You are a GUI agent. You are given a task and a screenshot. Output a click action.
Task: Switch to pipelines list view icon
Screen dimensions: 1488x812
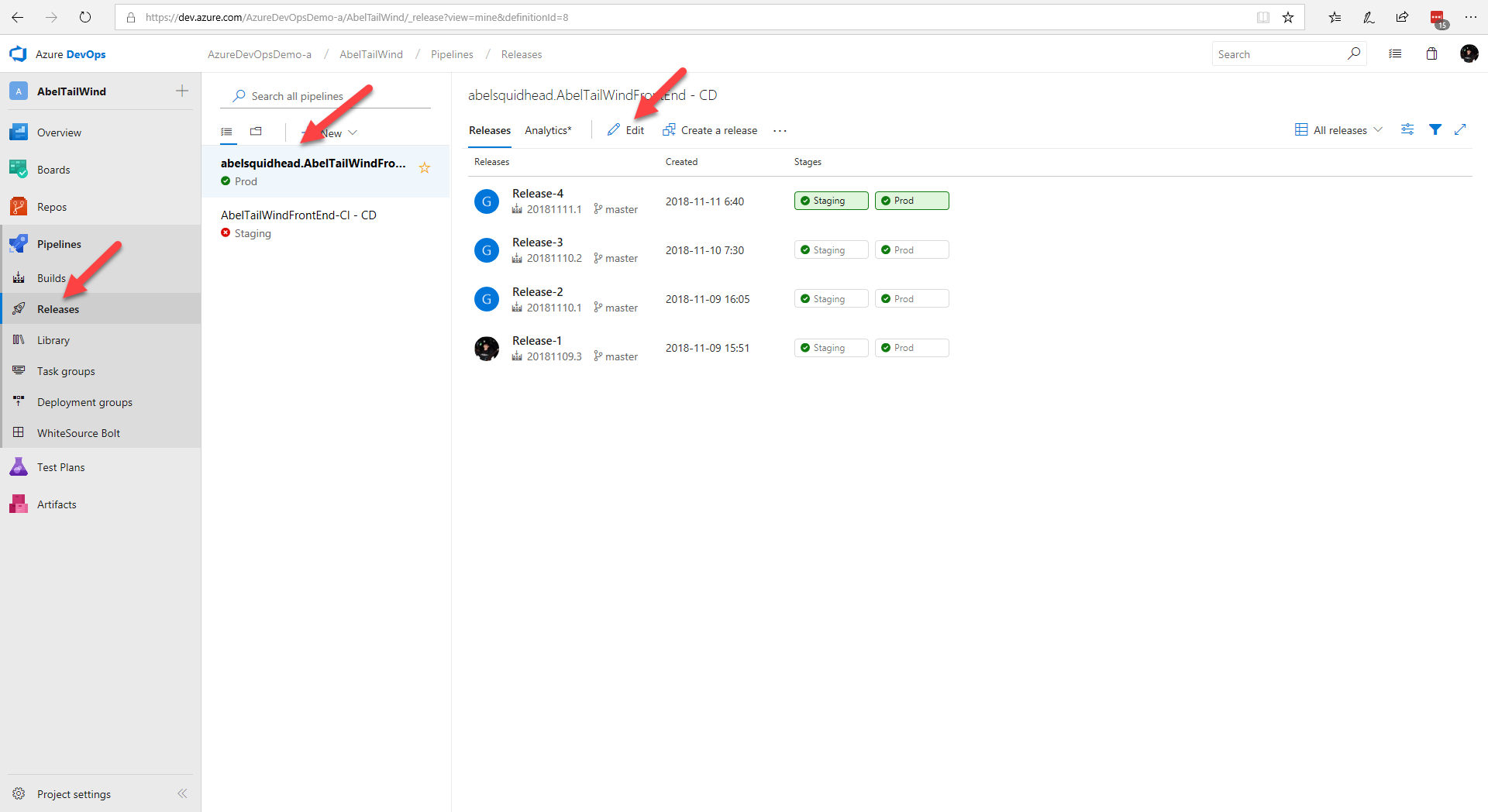click(226, 132)
